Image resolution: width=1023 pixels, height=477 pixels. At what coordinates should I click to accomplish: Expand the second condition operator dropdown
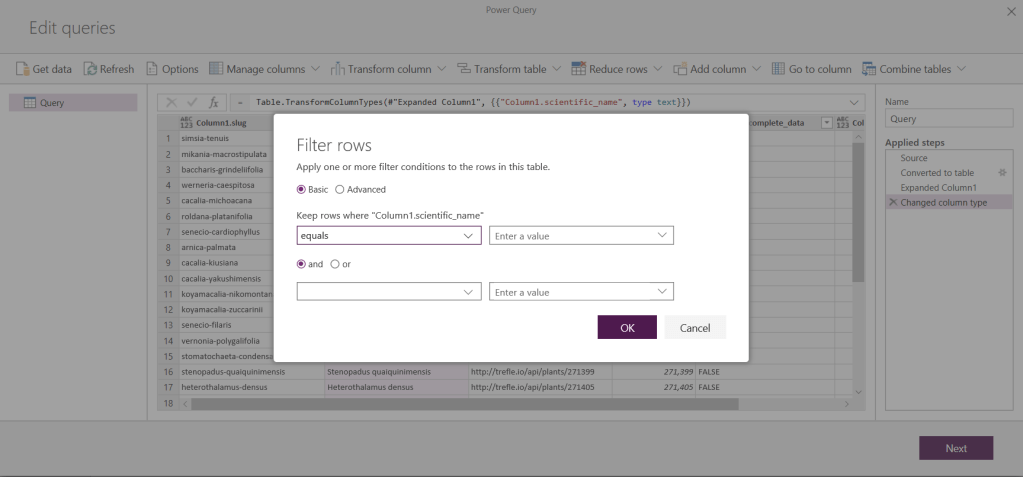pos(389,292)
